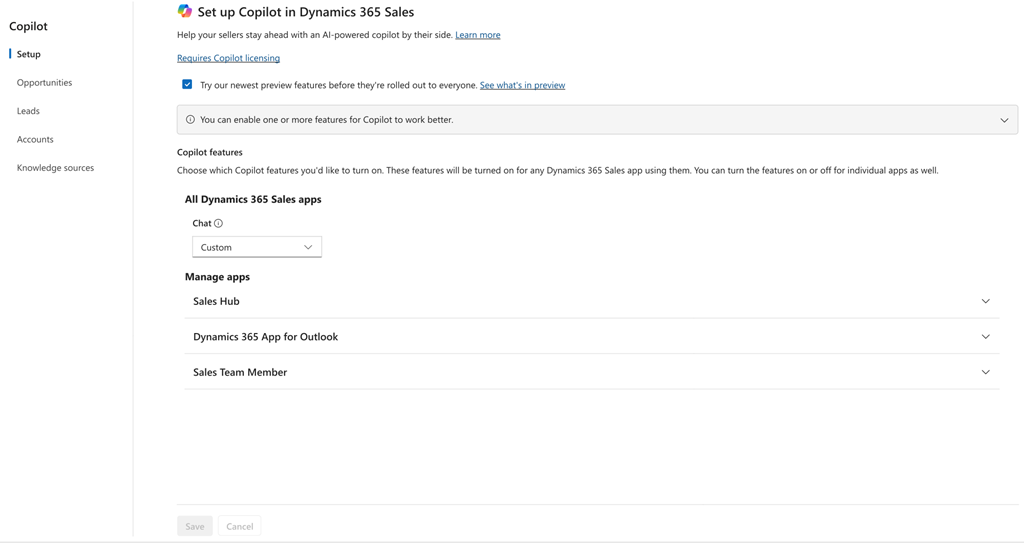Screen dimensions: 1024x543
Task: Open the See what's in preview link
Action: click(522, 85)
